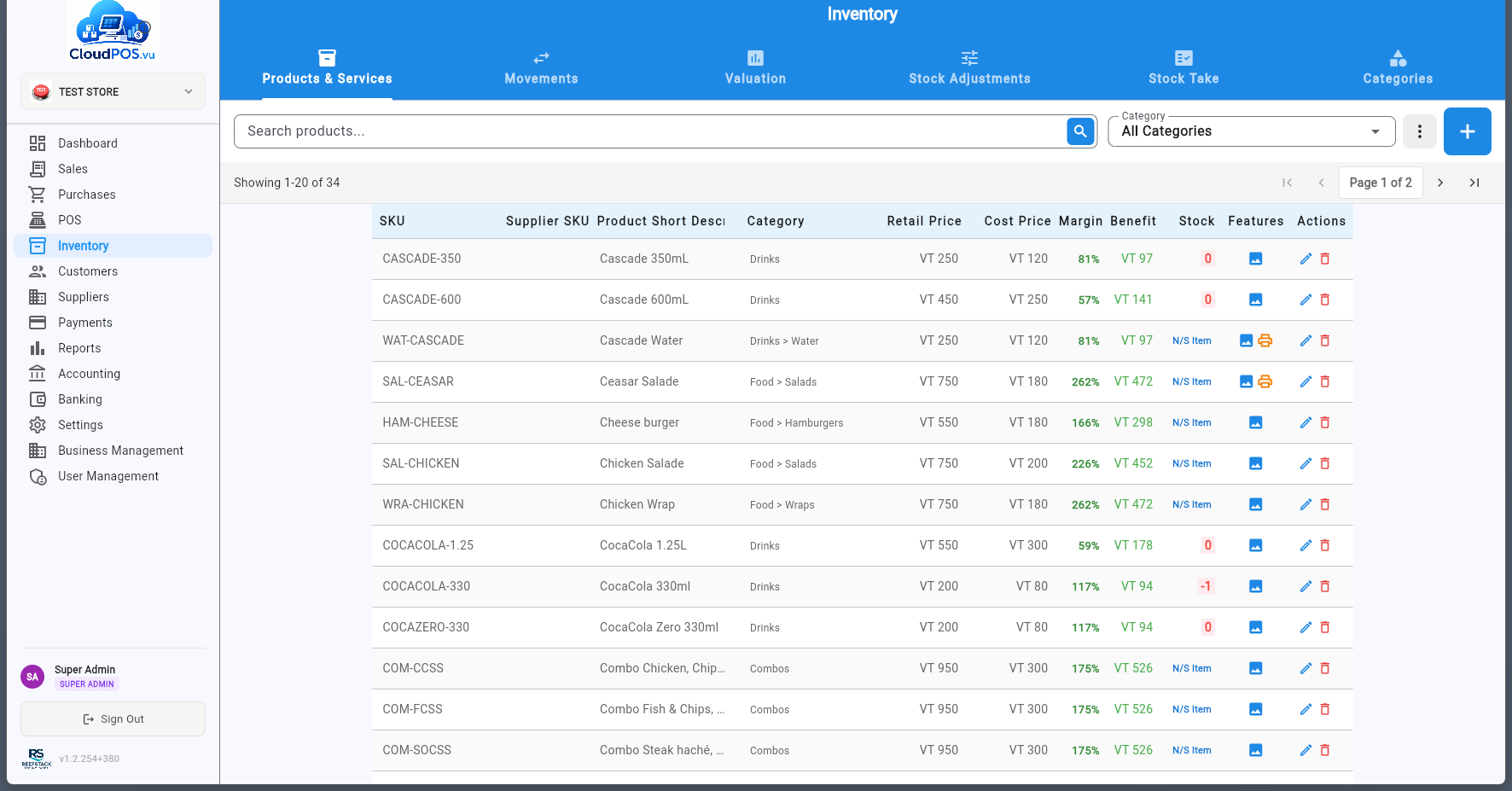Viewport: 1512px width, 791px height.
Task: Switch to Categories tab
Action: 1398,68
